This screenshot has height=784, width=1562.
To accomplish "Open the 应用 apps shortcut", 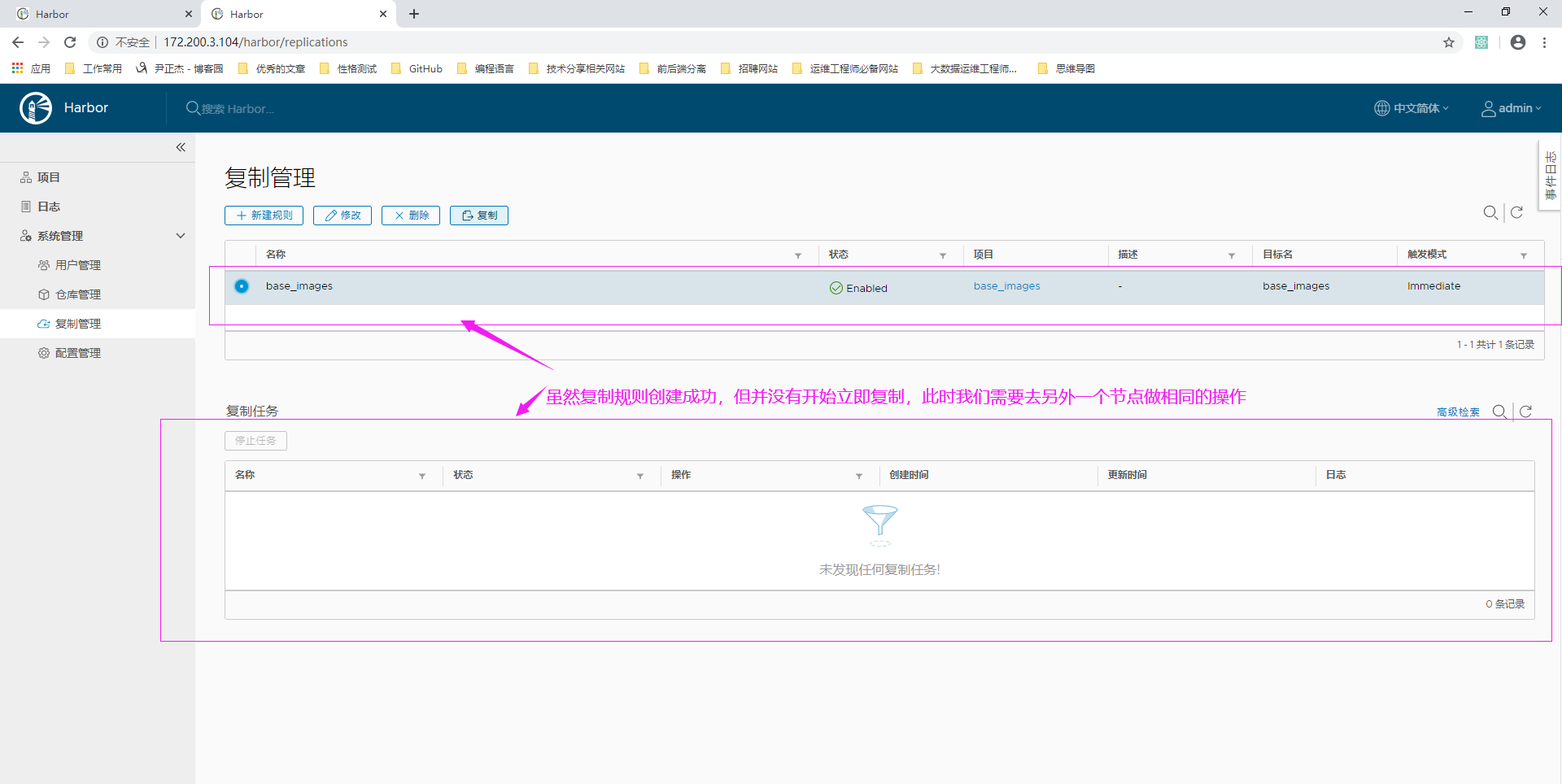I will point(31,68).
